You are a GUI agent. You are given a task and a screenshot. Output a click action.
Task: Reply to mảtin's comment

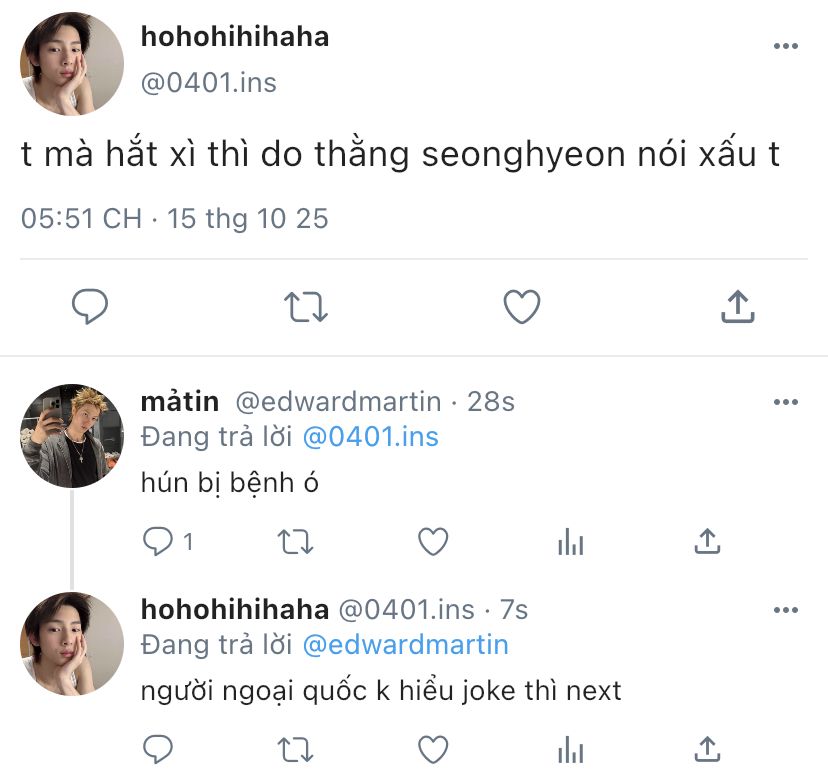(158, 542)
